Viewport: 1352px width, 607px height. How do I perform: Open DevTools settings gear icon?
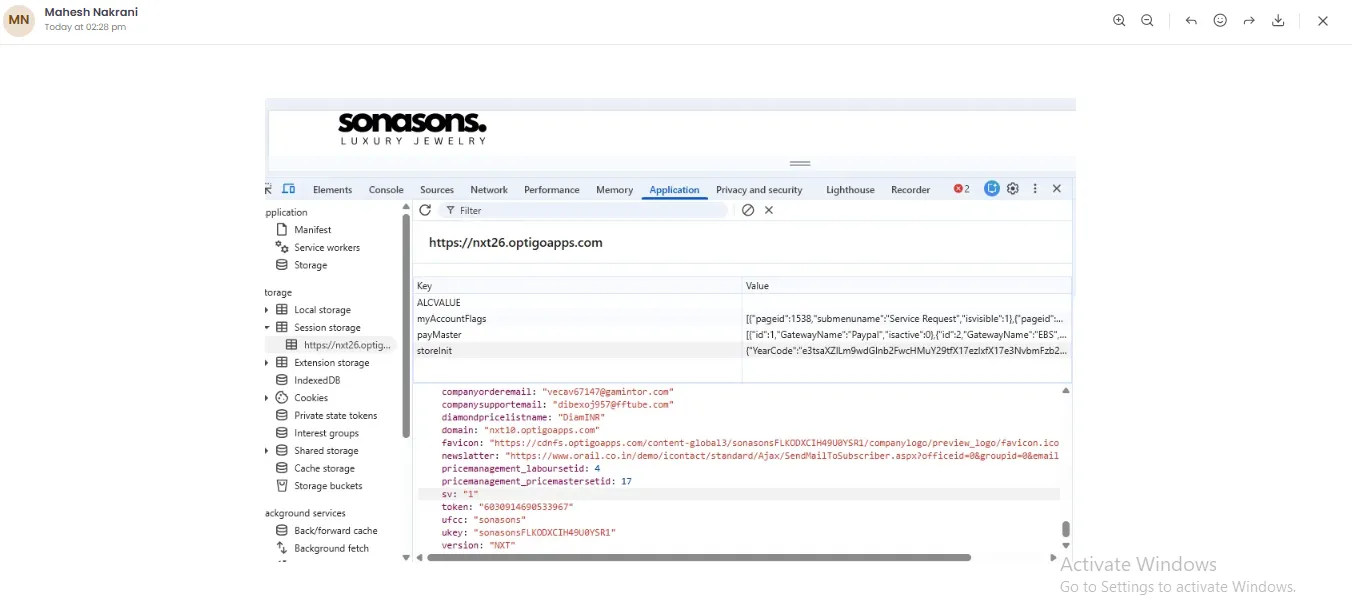click(1013, 189)
